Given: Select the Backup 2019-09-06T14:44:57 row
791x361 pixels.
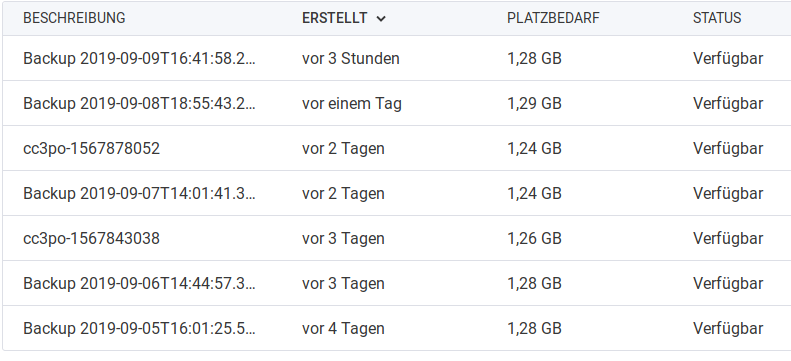Looking at the screenshot, I should click(x=397, y=283).
